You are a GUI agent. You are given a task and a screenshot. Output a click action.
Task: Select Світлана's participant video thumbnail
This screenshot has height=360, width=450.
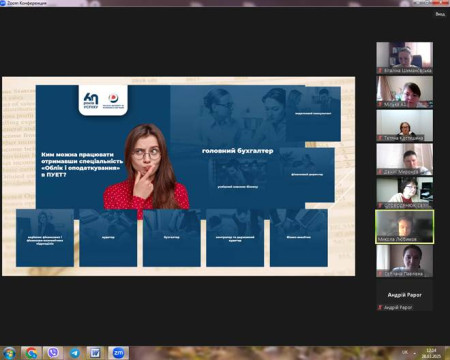coord(405,261)
